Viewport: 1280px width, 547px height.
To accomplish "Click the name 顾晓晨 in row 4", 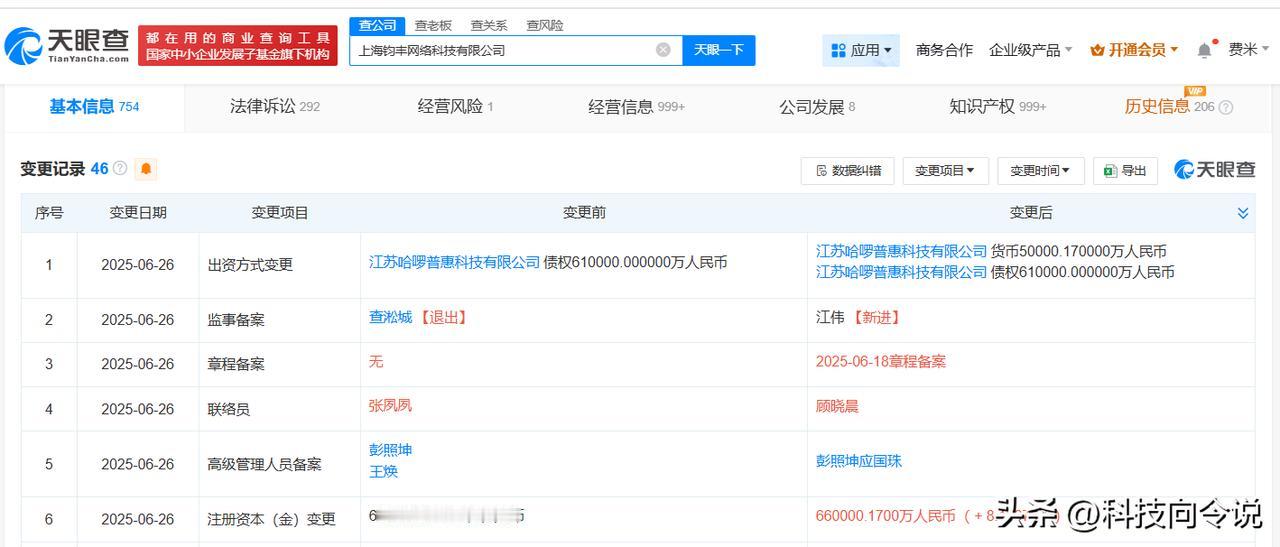I will [x=837, y=406].
